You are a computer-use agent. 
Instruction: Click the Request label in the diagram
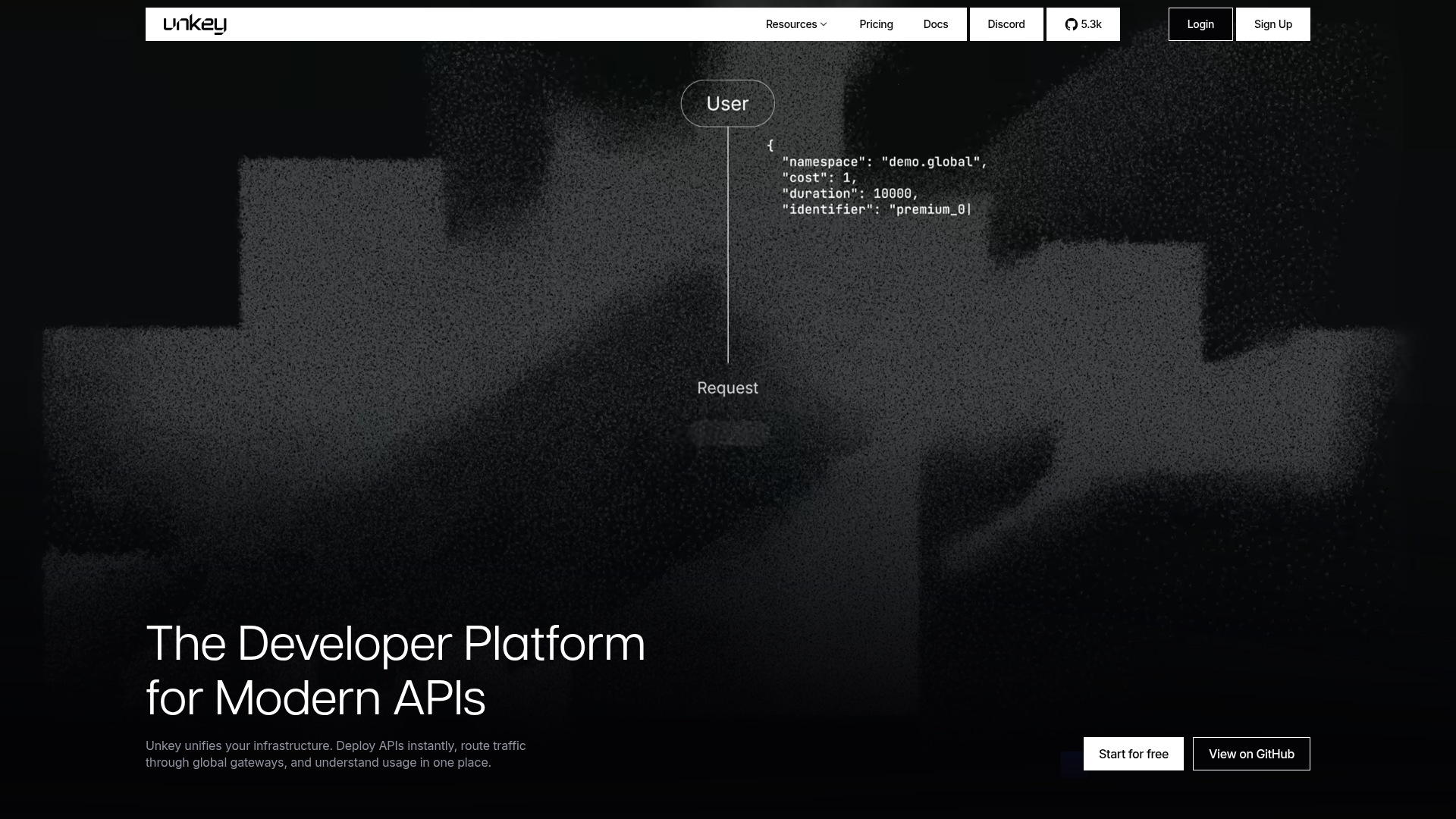tap(728, 388)
